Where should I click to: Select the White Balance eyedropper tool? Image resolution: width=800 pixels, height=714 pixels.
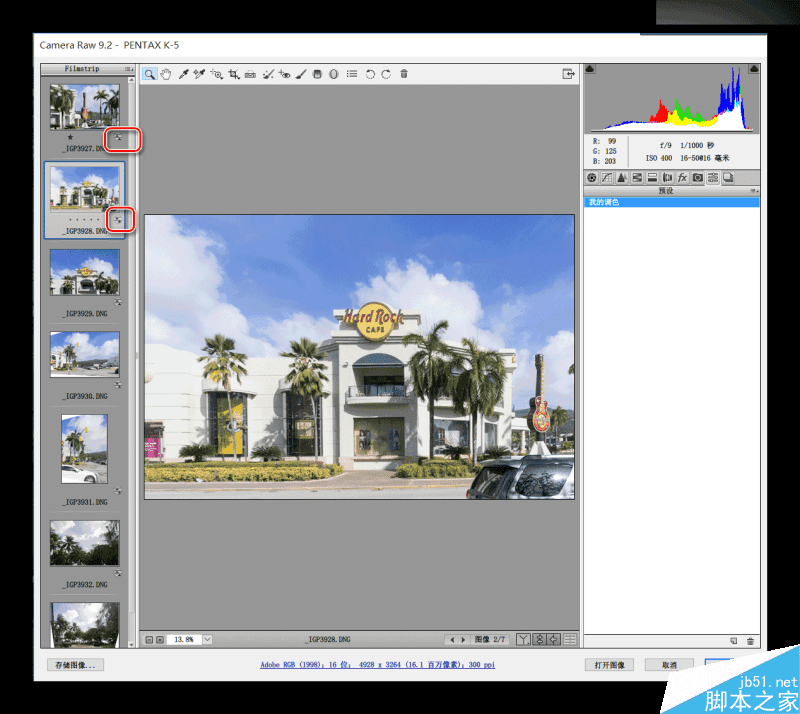tap(183, 75)
